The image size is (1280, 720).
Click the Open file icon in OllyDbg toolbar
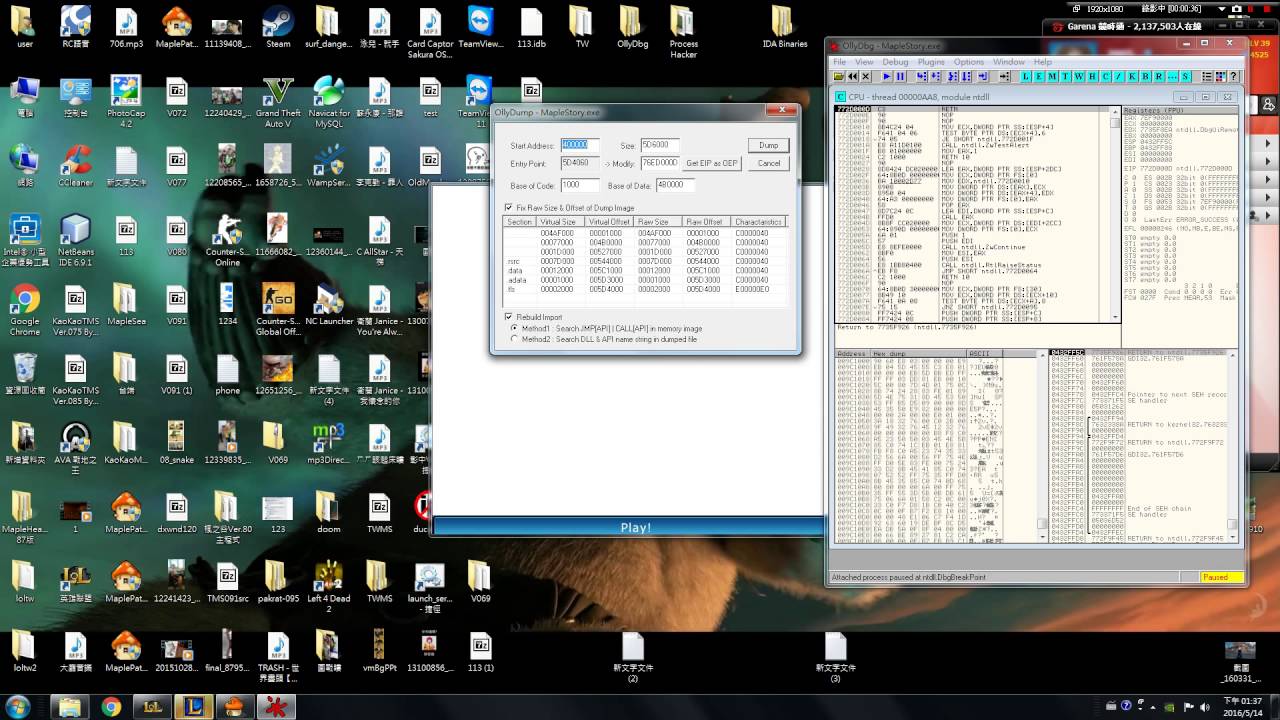click(x=839, y=76)
